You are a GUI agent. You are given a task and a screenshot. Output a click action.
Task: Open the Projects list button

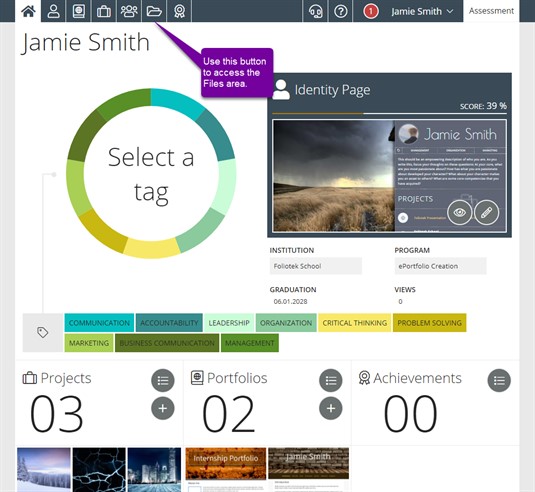(x=163, y=380)
